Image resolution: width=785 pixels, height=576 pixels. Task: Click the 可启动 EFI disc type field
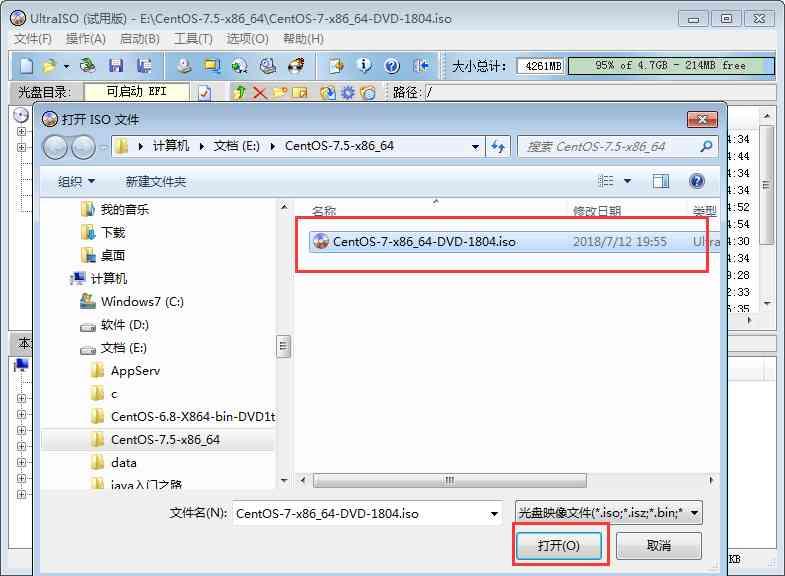137,92
